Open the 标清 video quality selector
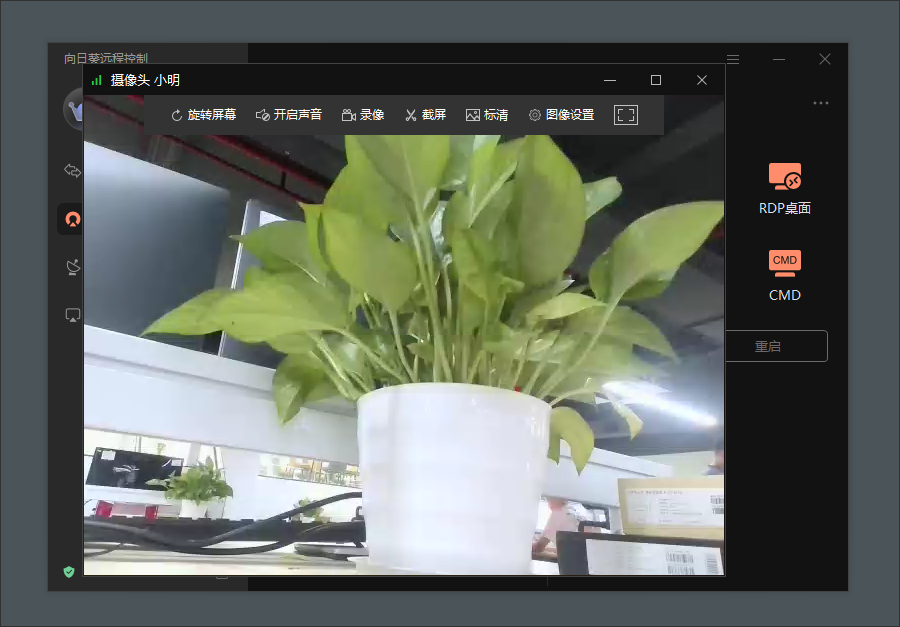This screenshot has width=900, height=627. coord(487,115)
